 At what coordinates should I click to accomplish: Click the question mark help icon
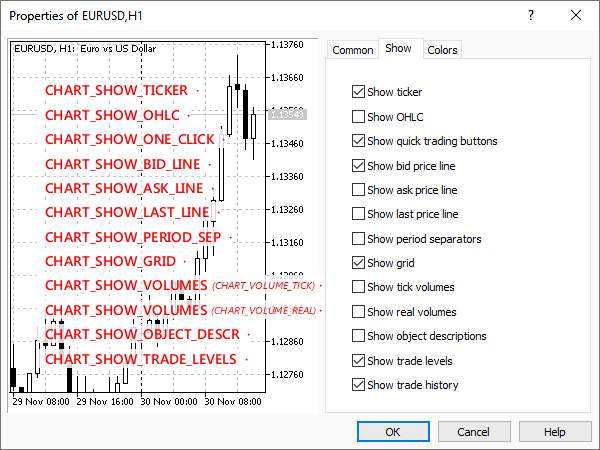tap(531, 15)
